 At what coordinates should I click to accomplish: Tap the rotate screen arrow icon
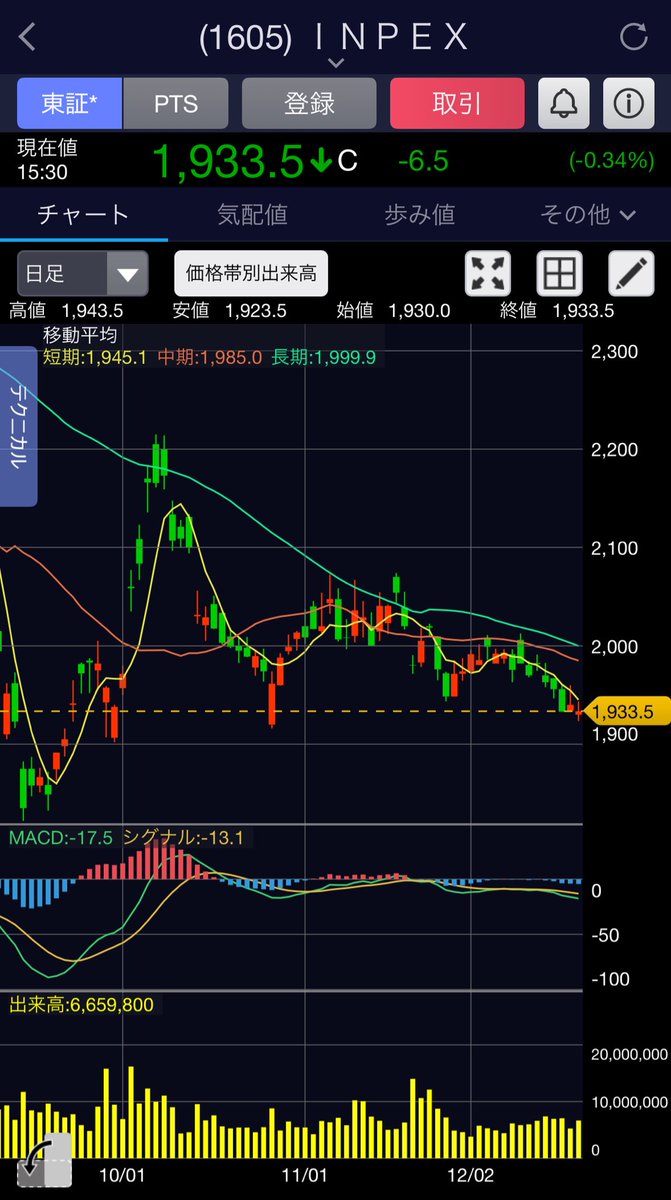click(44, 1159)
